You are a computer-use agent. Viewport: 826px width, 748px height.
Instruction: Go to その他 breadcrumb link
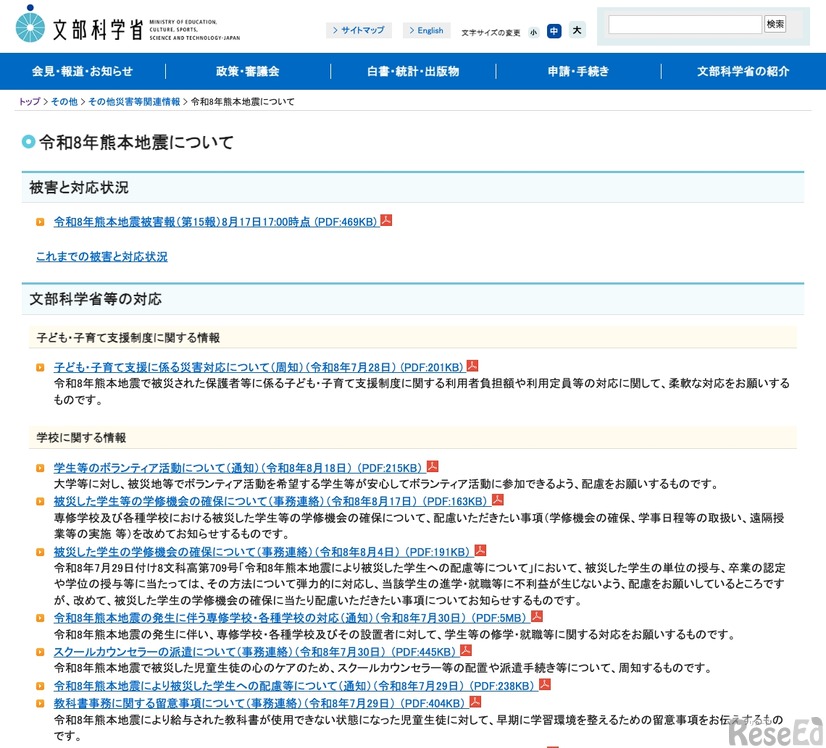pyautogui.click(x=64, y=102)
